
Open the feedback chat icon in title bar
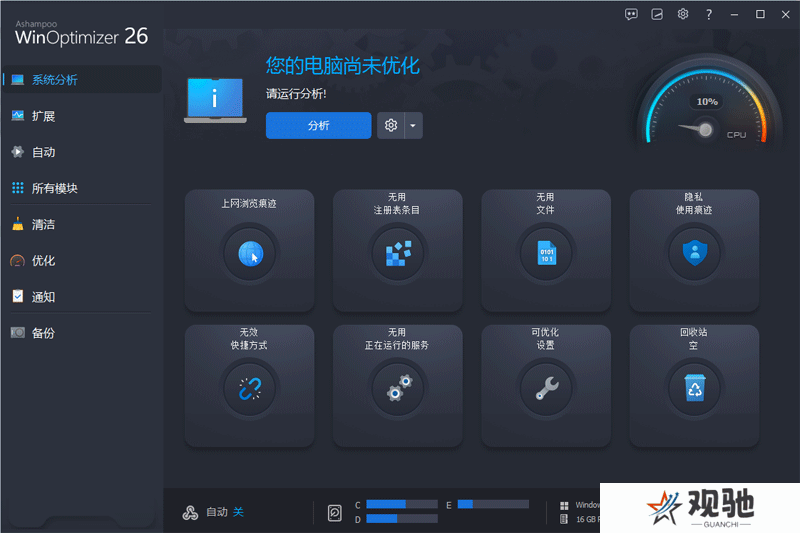coord(631,14)
